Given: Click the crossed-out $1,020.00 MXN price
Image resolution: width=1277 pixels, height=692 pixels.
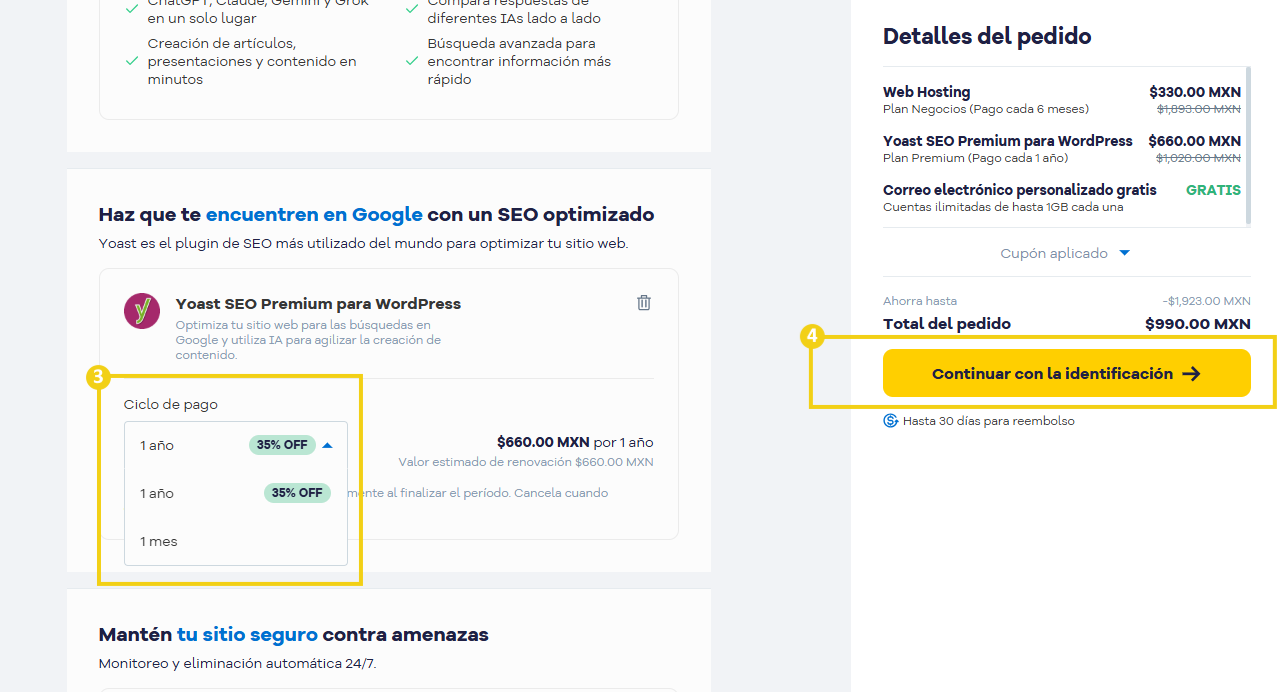Looking at the screenshot, I should [x=1199, y=158].
